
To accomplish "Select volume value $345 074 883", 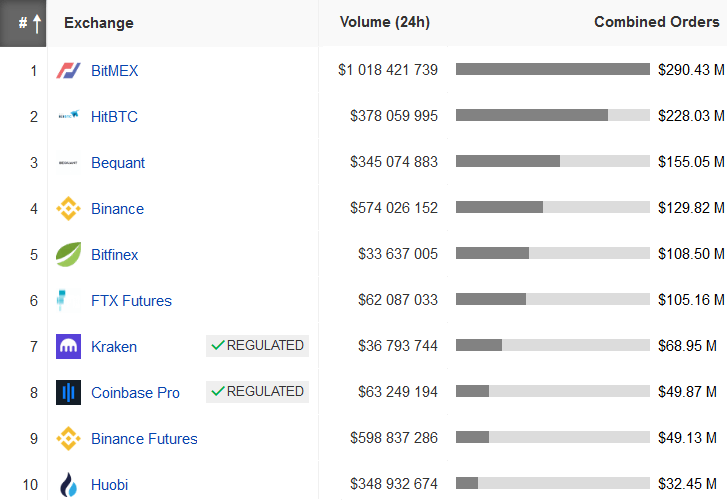I will (x=394, y=161).
